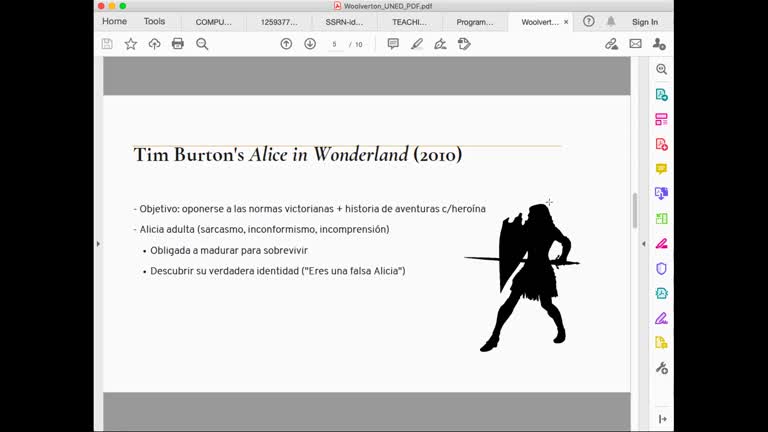
Task: Bookmark the file with the star icon
Action: (131, 44)
